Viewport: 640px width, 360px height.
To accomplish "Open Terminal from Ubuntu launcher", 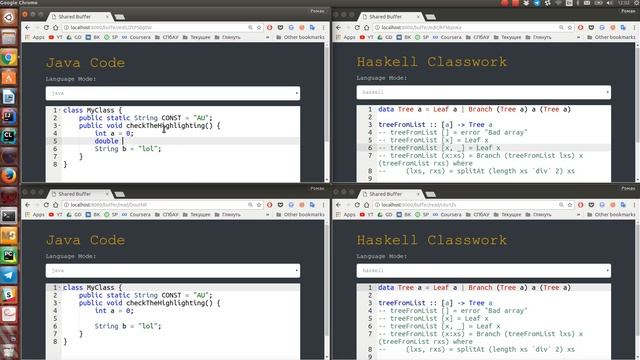I will click(x=9, y=216).
